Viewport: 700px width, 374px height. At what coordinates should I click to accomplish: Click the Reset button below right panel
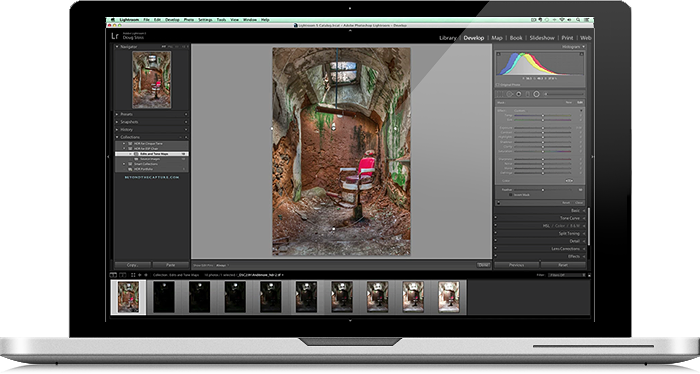[563, 265]
